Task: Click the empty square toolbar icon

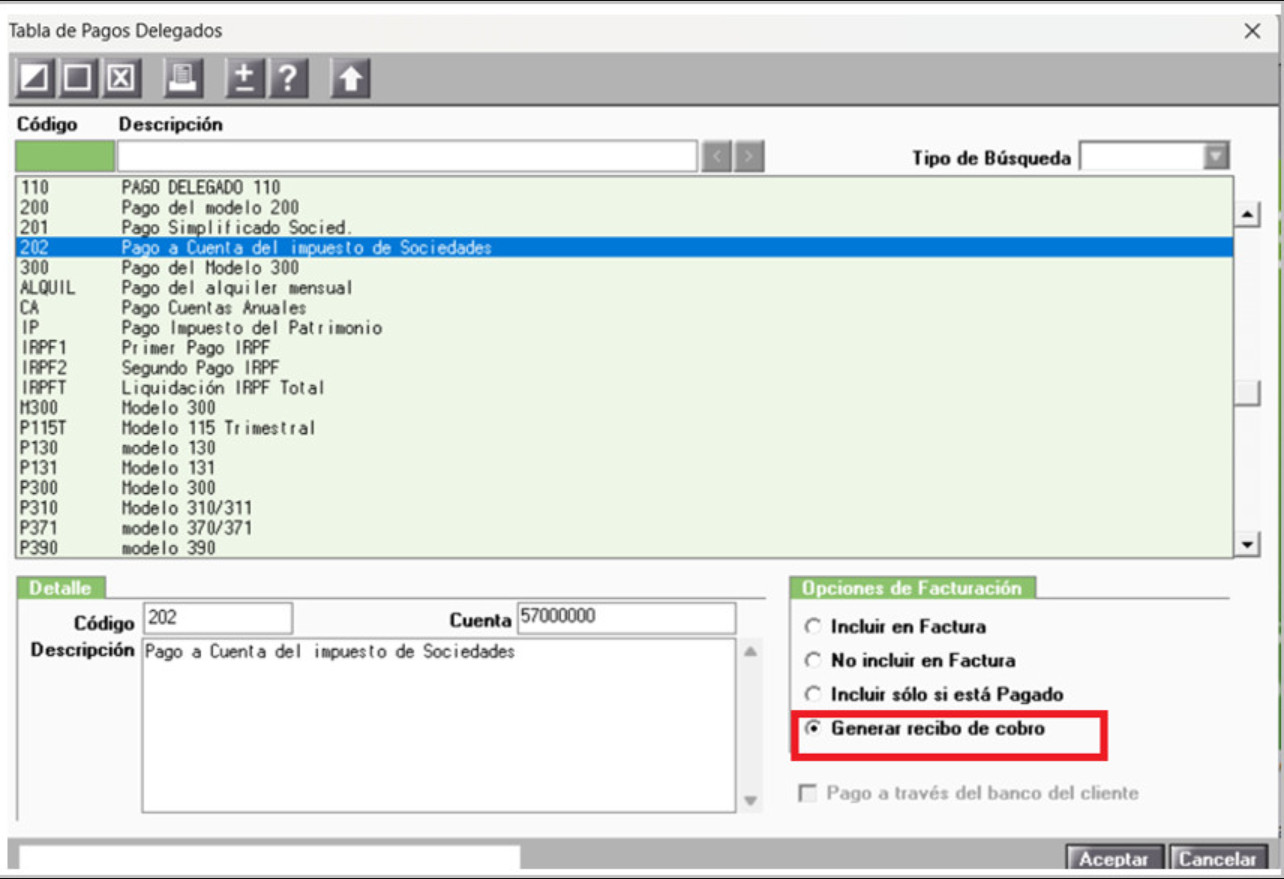Action: (x=77, y=77)
